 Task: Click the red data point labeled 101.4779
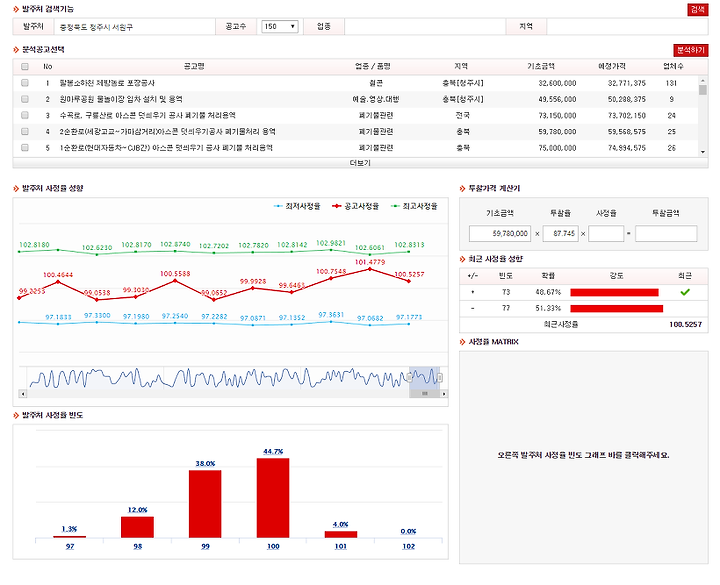(370, 269)
